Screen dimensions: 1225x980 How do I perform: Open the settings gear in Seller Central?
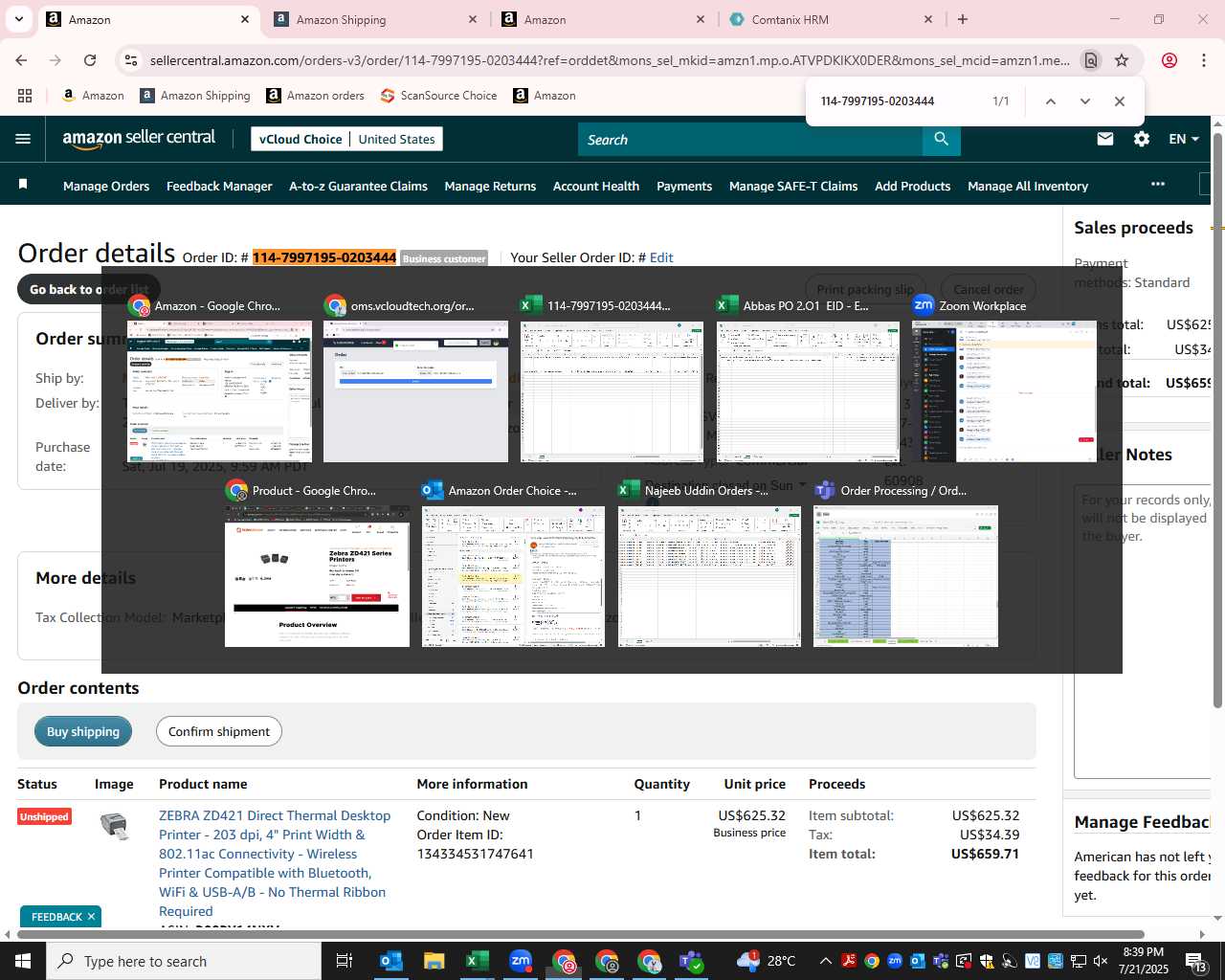[x=1142, y=139]
